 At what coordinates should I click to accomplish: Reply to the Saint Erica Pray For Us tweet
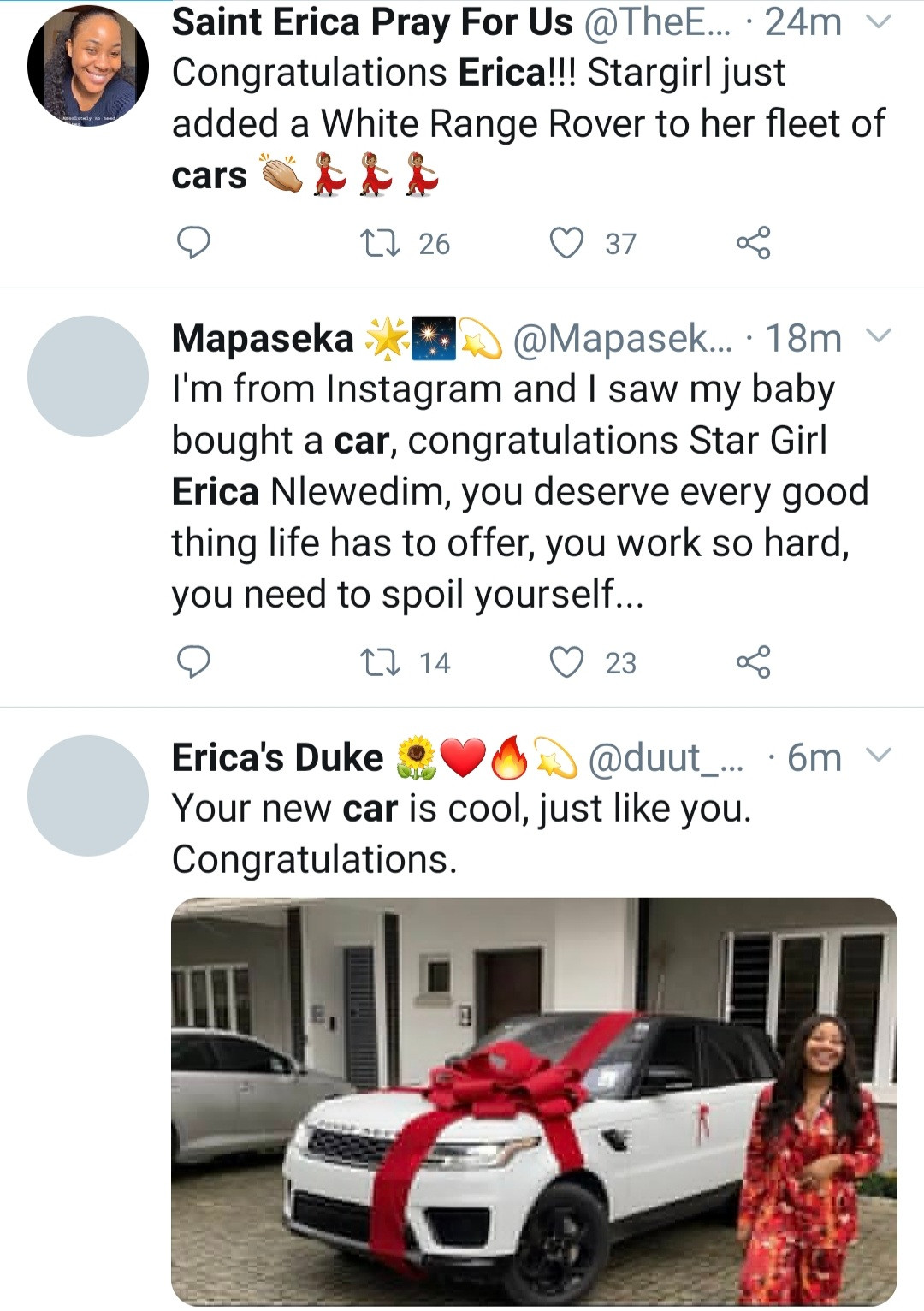tap(193, 243)
